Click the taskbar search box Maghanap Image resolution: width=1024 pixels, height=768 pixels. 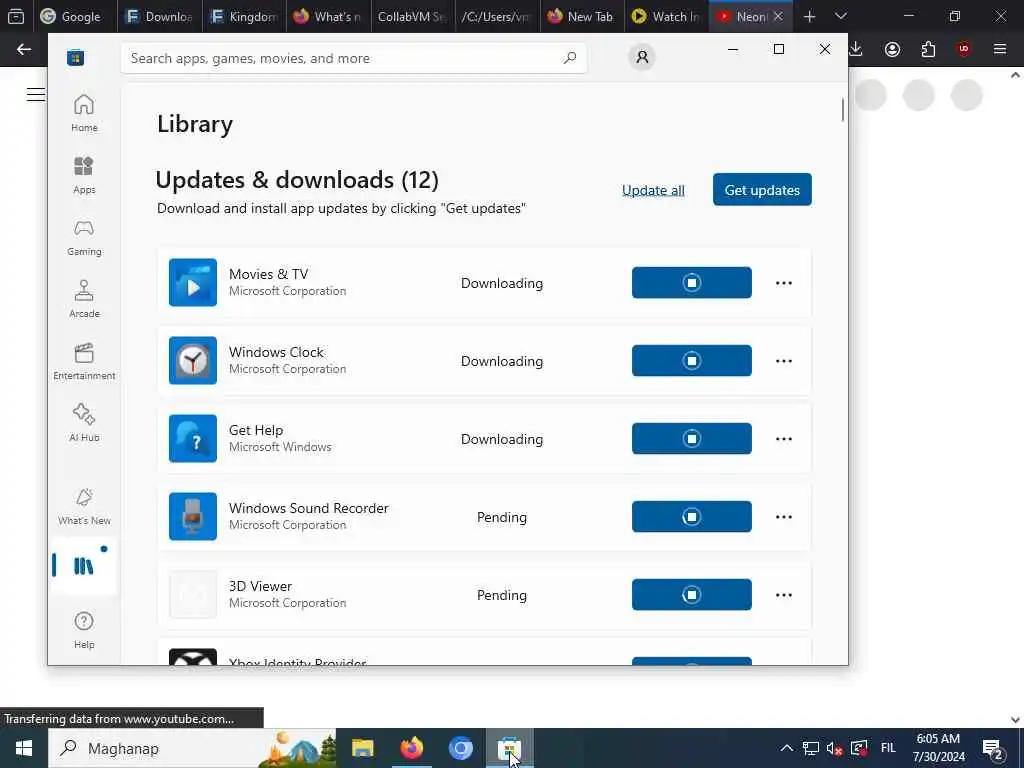192,748
